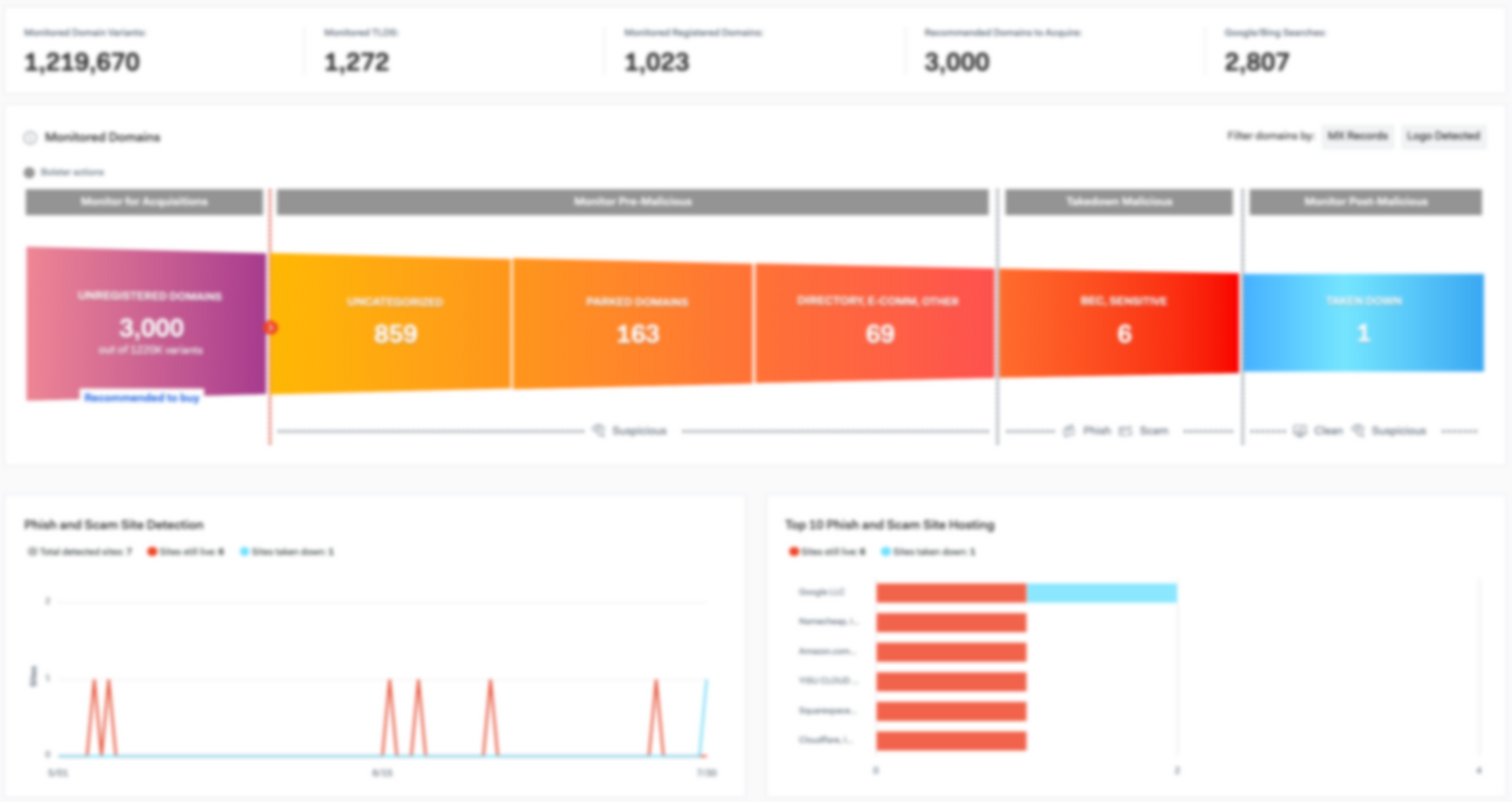Screen dimensions: 1512x802
Task: Click the red marker dot on funnel divider
Action: click(x=270, y=327)
